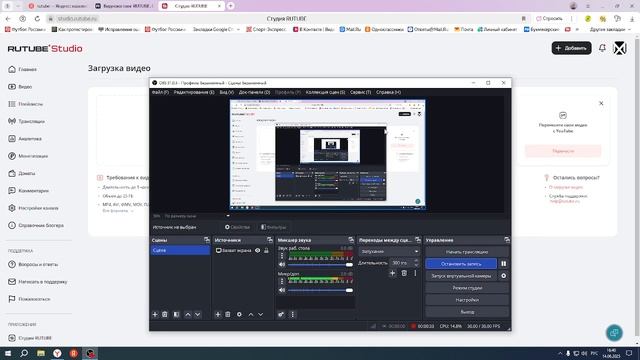The height and width of the screenshot is (360, 640).
Task: Open Настройки button in OBS controls
Action: [467, 300]
